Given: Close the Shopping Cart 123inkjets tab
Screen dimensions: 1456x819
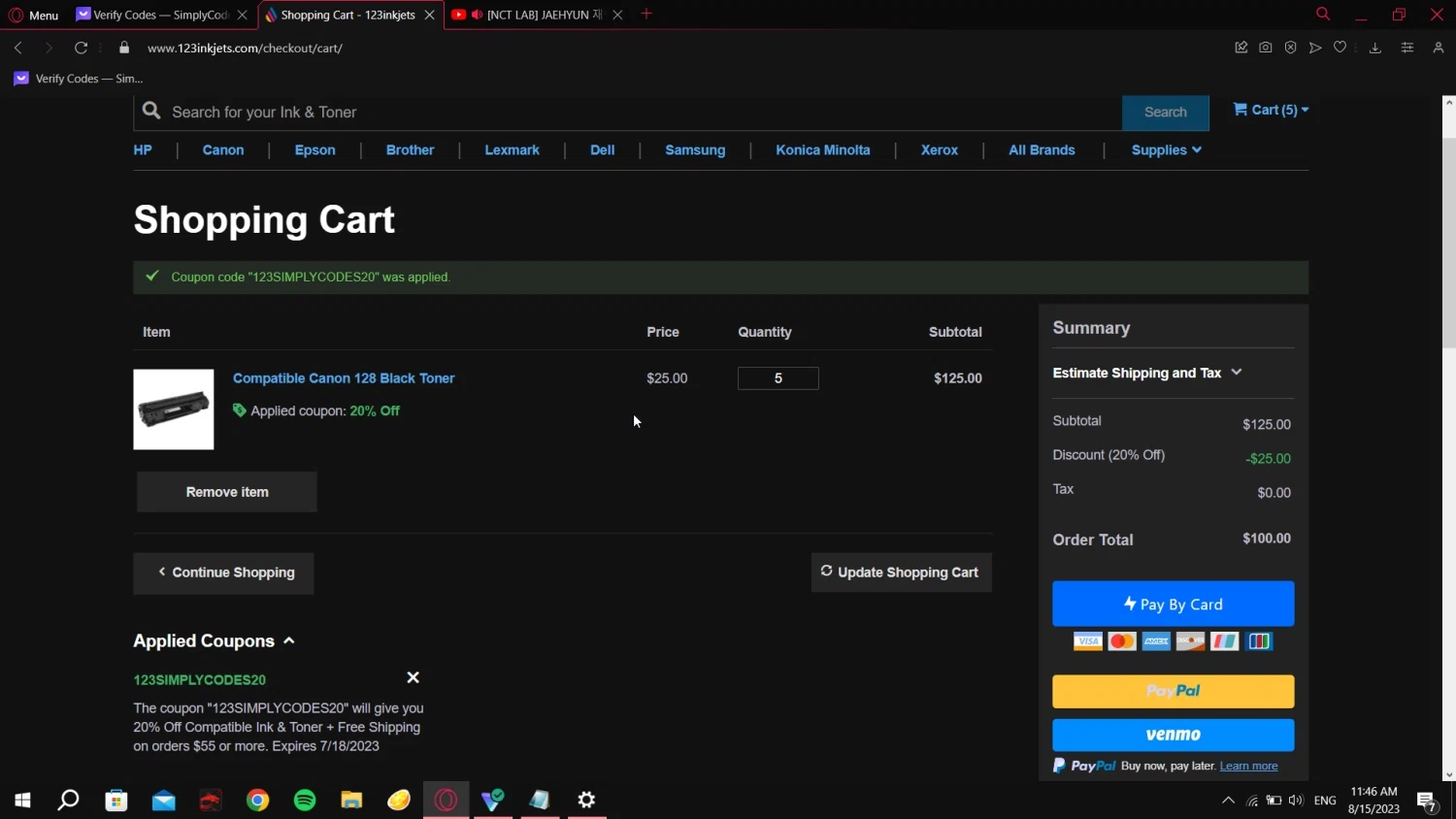Looking at the screenshot, I should coord(429,15).
